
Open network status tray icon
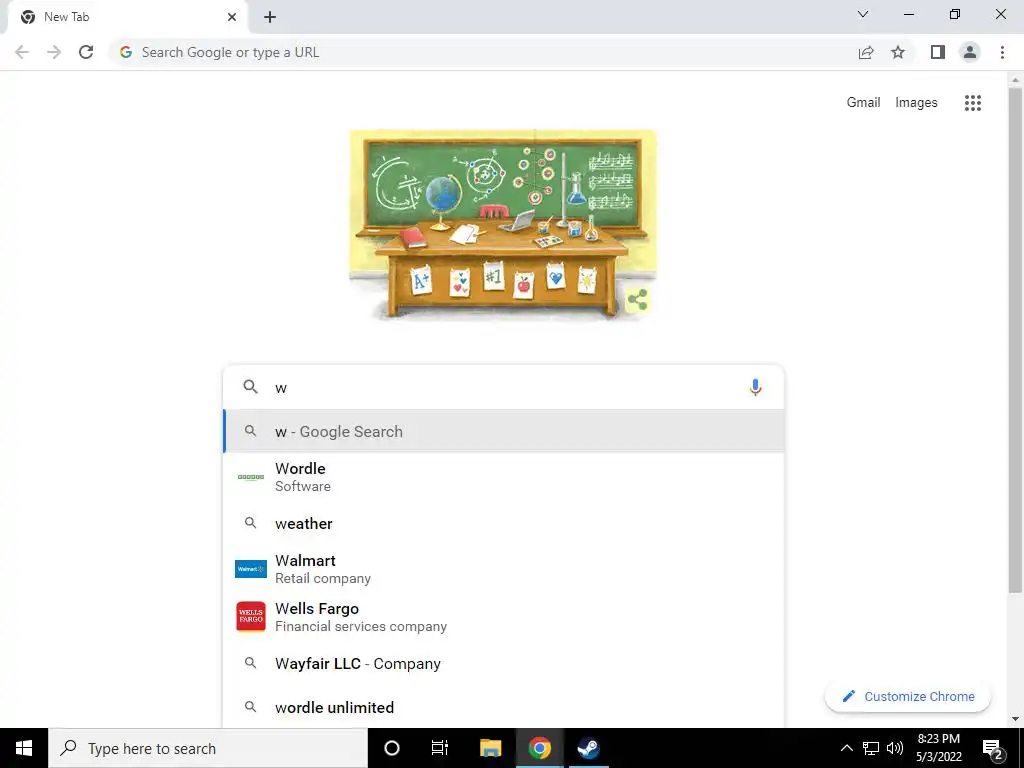[x=871, y=748]
